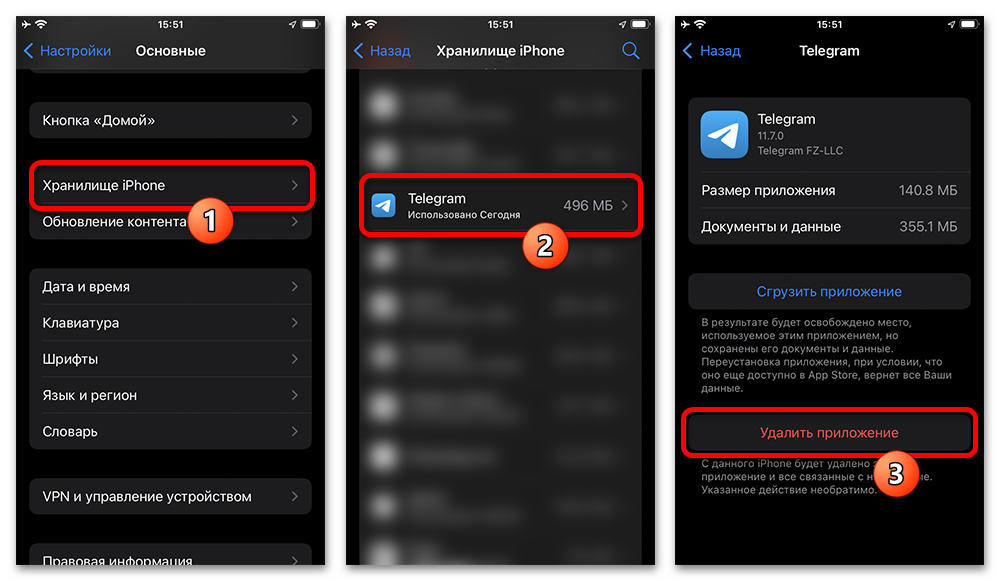This screenshot has width=1000, height=581.
Task: Tap the red step 3 marker badge
Action: click(895, 474)
